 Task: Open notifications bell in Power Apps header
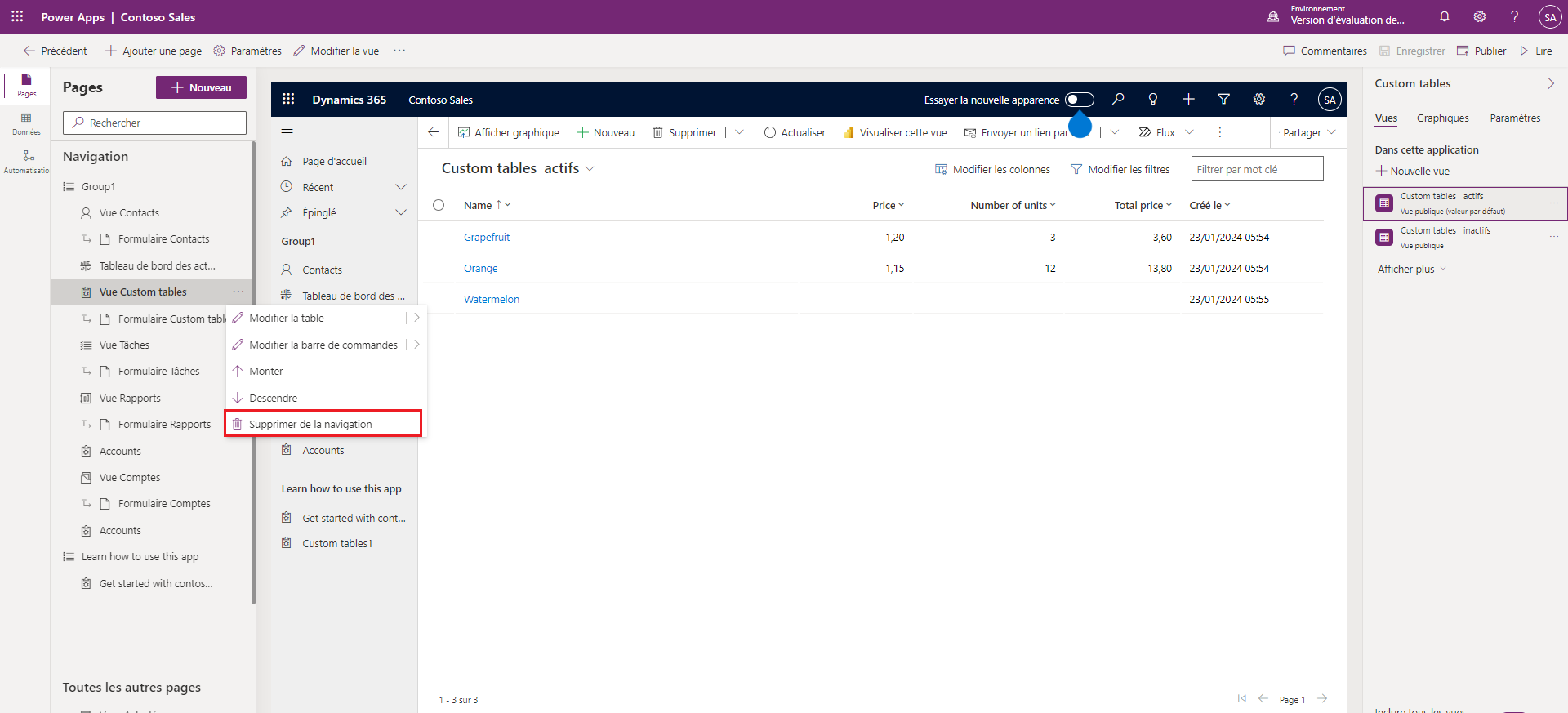click(1444, 16)
